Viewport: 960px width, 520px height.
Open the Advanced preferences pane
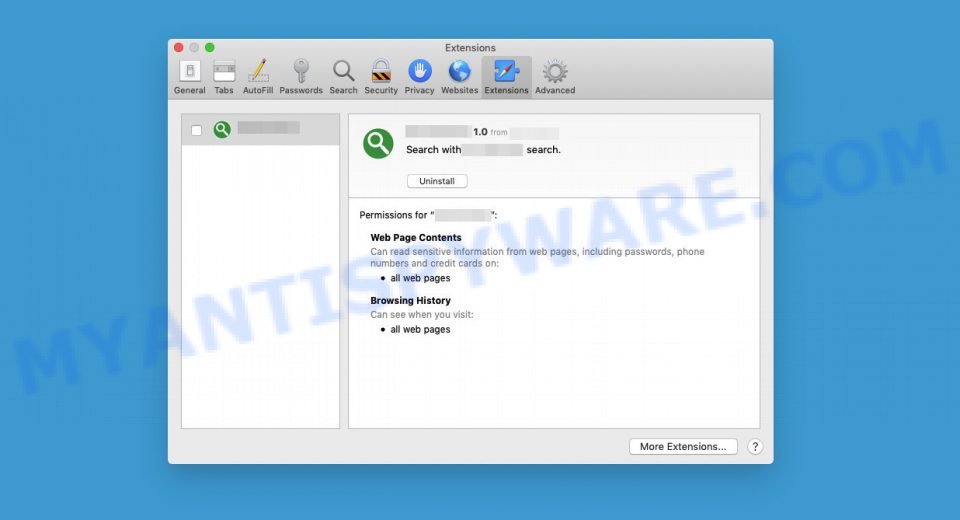pyautogui.click(x=555, y=77)
